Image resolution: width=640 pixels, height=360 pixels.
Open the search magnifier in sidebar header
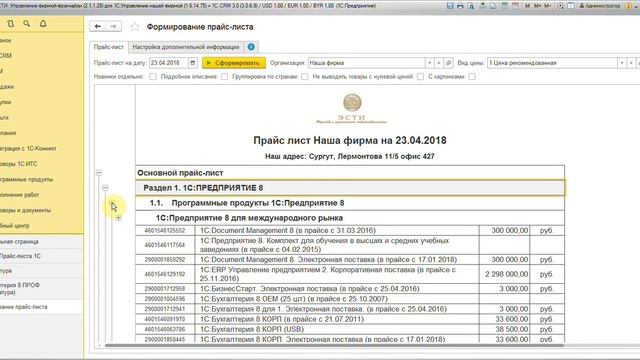point(27,24)
